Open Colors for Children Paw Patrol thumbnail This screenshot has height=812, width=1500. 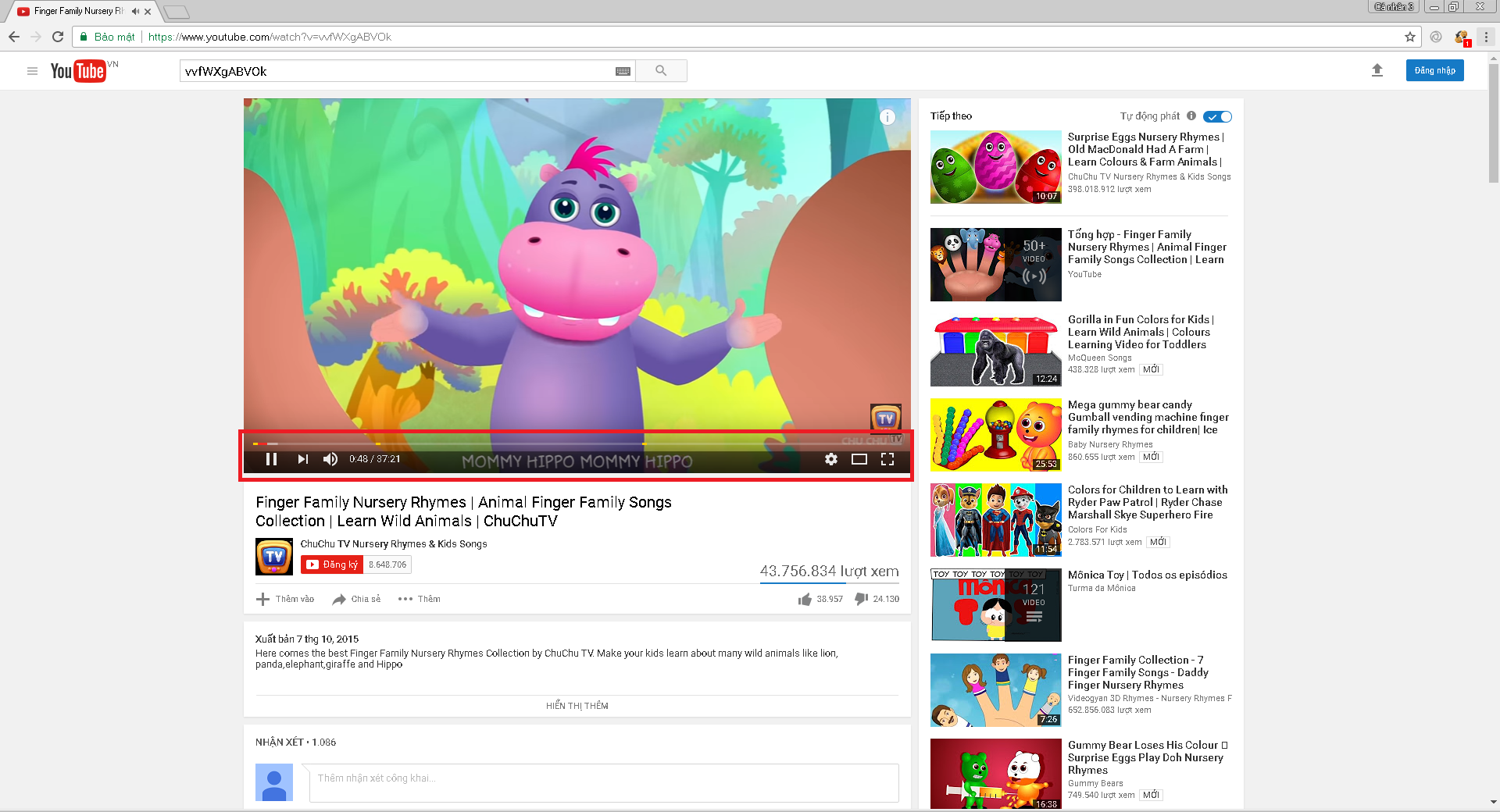click(x=996, y=520)
